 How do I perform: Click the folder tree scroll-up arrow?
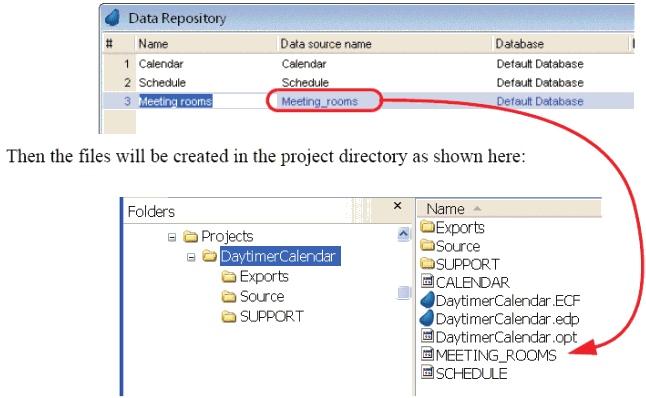pyautogui.click(x=403, y=234)
